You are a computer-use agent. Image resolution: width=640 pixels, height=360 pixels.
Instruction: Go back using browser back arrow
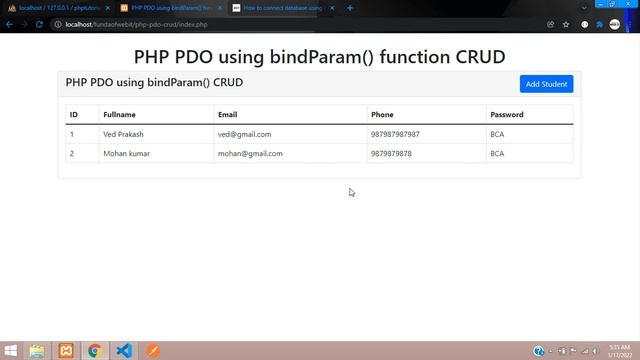click(9, 24)
